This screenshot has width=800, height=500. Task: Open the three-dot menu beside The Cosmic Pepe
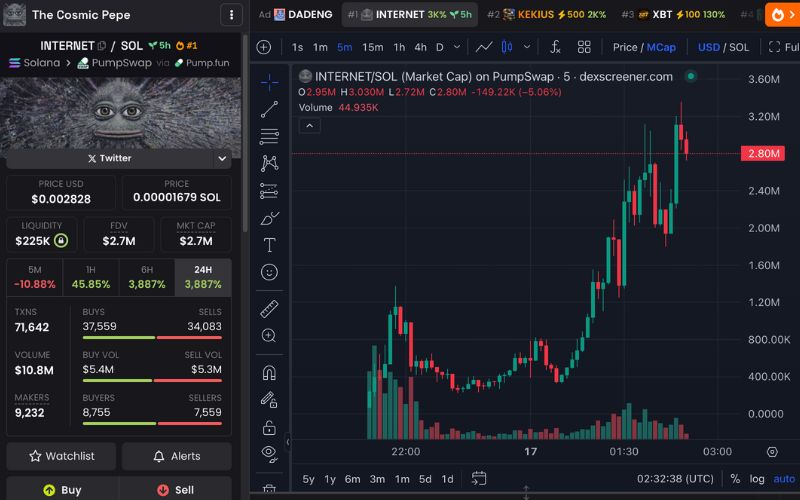click(231, 15)
